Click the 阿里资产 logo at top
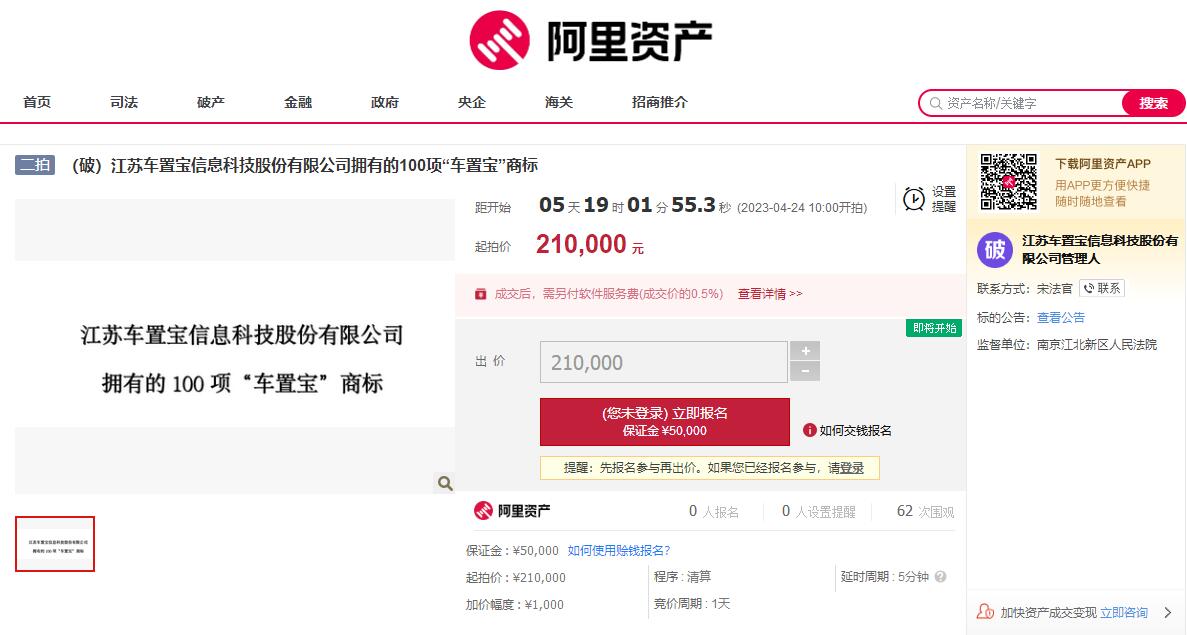The height and width of the screenshot is (635, 1187). click(590, 40)
